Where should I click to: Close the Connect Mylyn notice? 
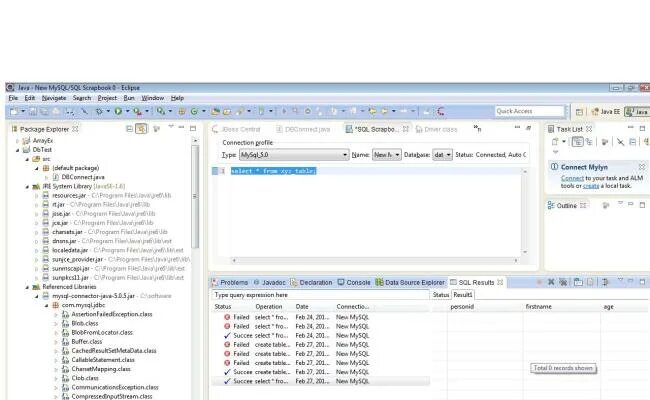point(642,167)
